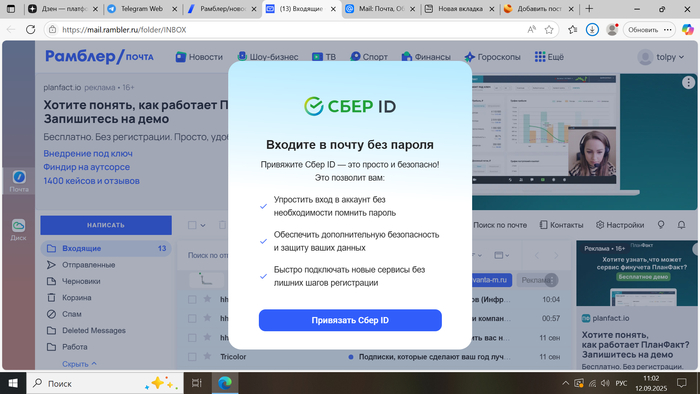Expand the tolpy account menu

(661, 57)
